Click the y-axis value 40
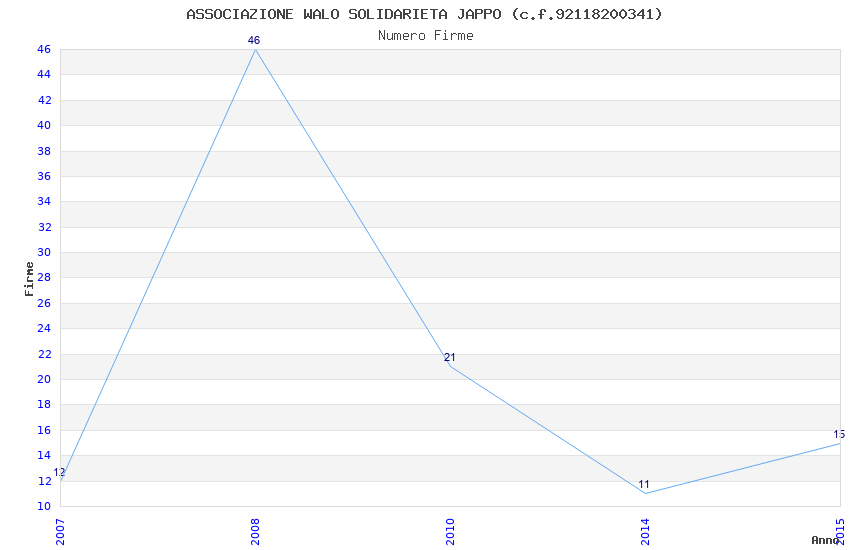The image size is (850, 550). coord(44,125)
